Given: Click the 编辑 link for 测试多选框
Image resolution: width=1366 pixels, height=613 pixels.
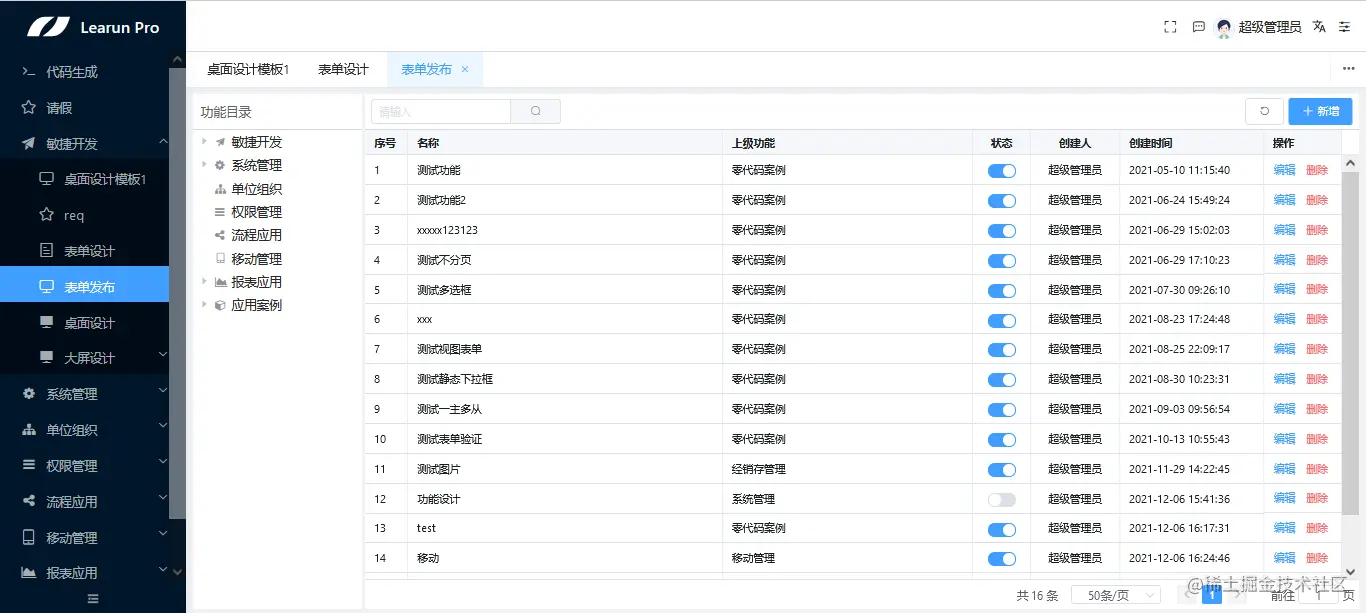Looking at the screenshot, I should (1283, 289).
